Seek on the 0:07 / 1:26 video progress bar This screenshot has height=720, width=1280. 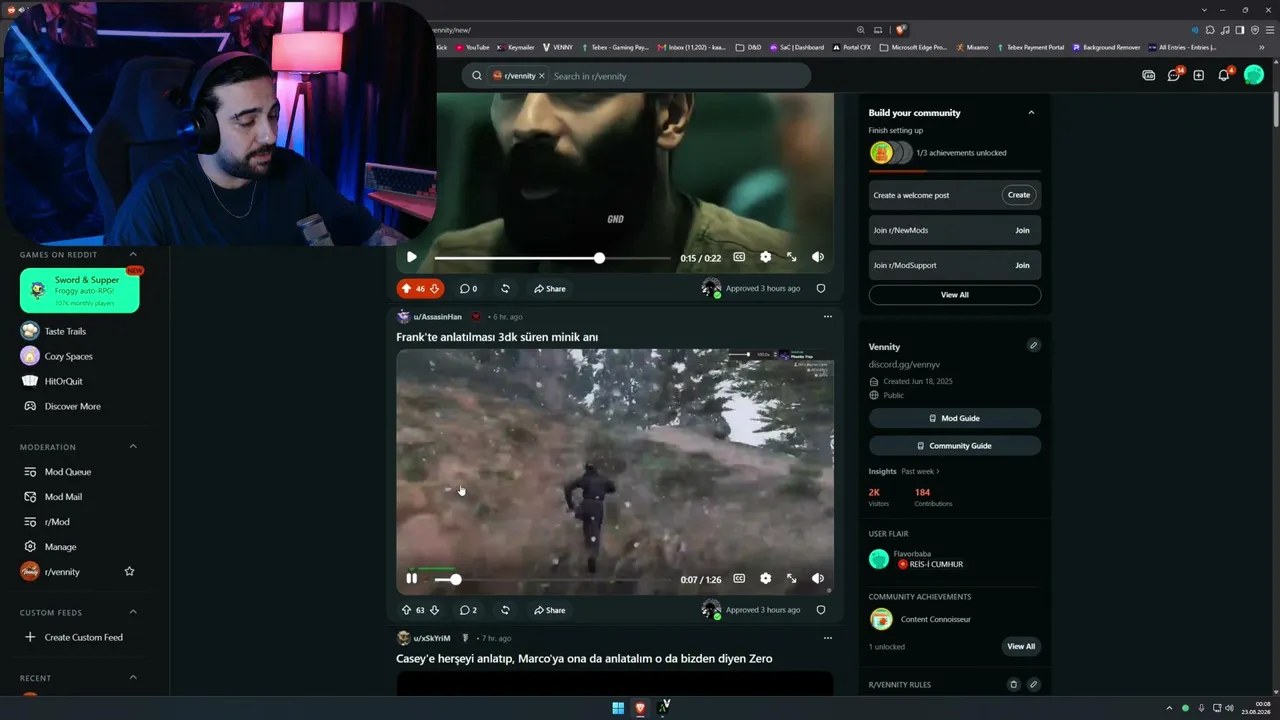pyautogui.click(x=552, y=579)
